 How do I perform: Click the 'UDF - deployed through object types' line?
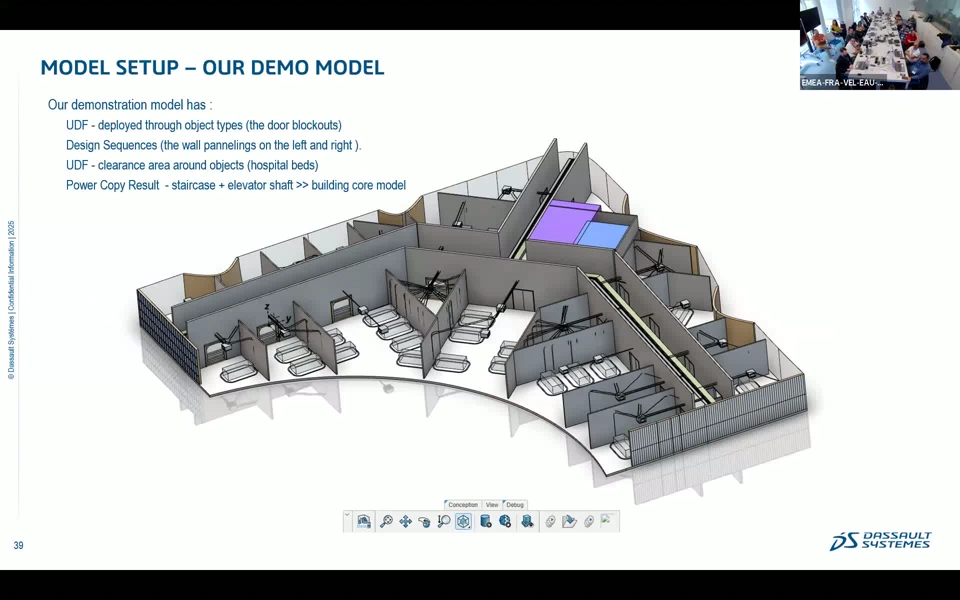coord(204,125)
